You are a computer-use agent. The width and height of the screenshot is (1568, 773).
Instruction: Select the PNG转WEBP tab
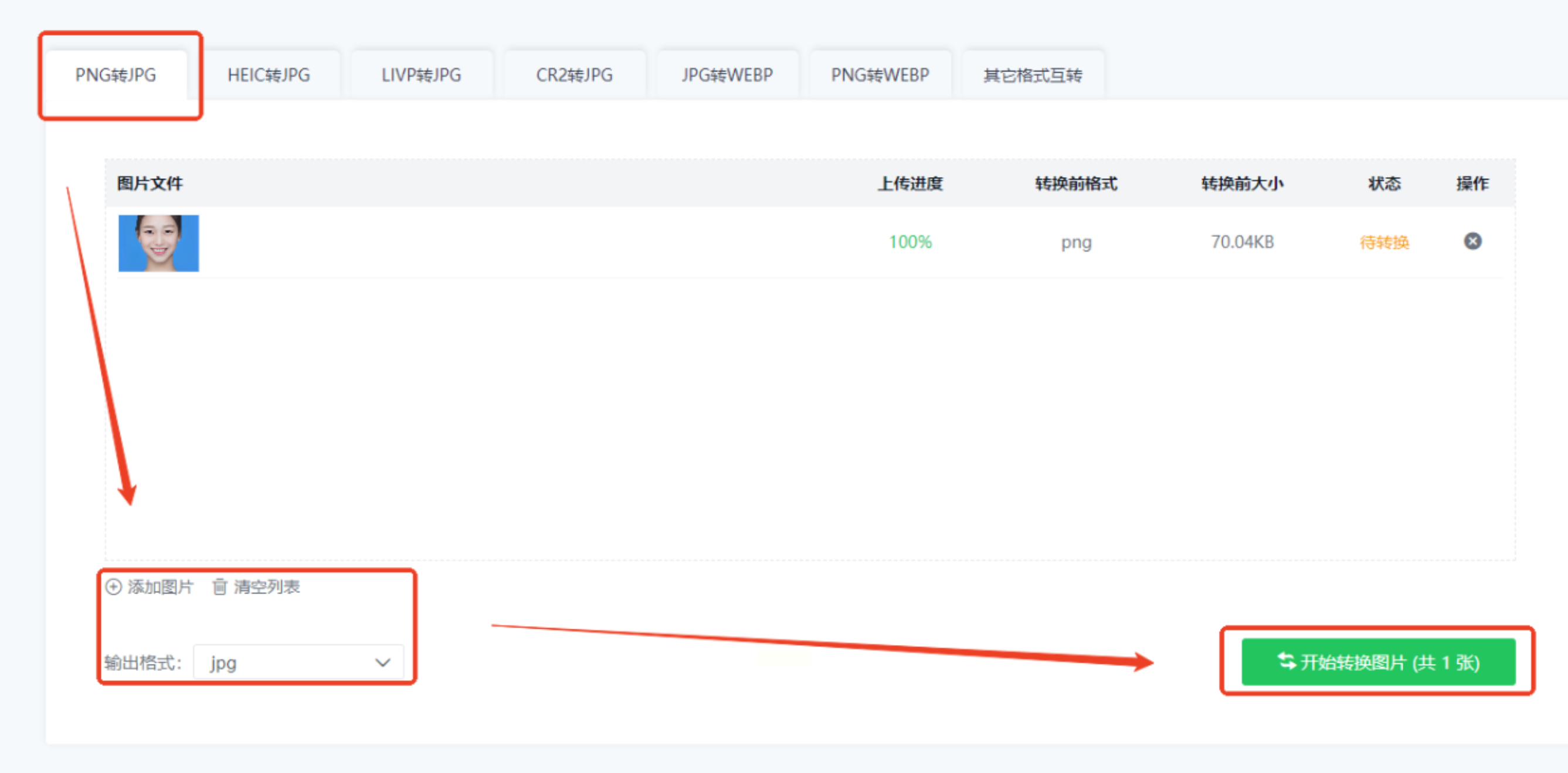tap(880, 75)
